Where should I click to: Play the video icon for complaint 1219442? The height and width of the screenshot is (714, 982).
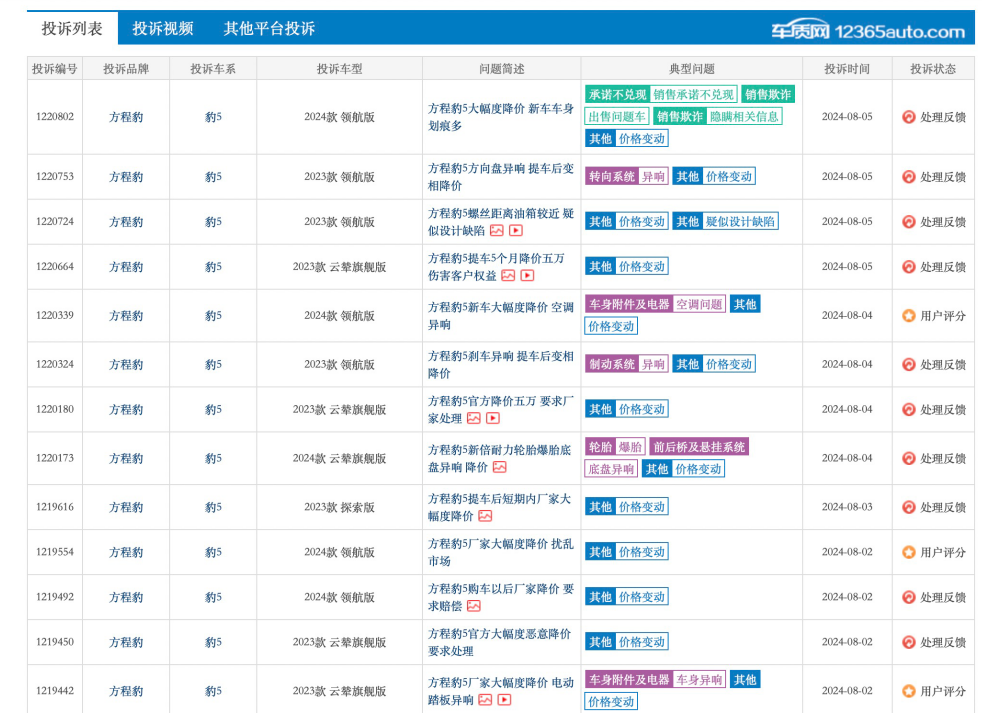point(504,700)
